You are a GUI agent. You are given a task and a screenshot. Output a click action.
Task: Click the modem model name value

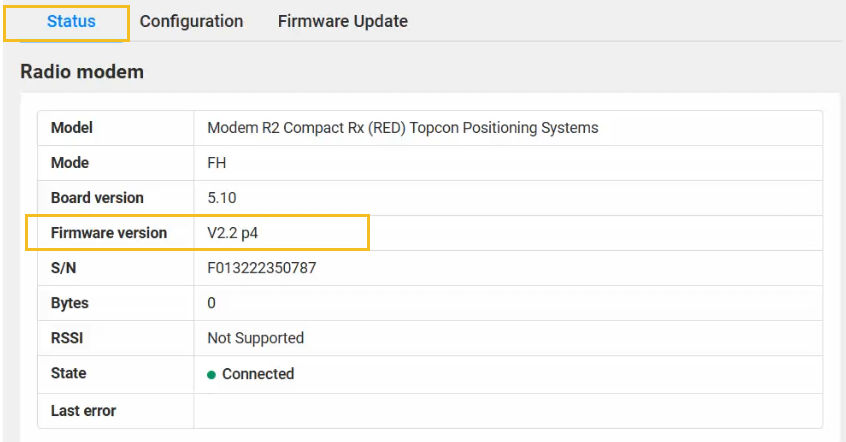pos(403,128)
